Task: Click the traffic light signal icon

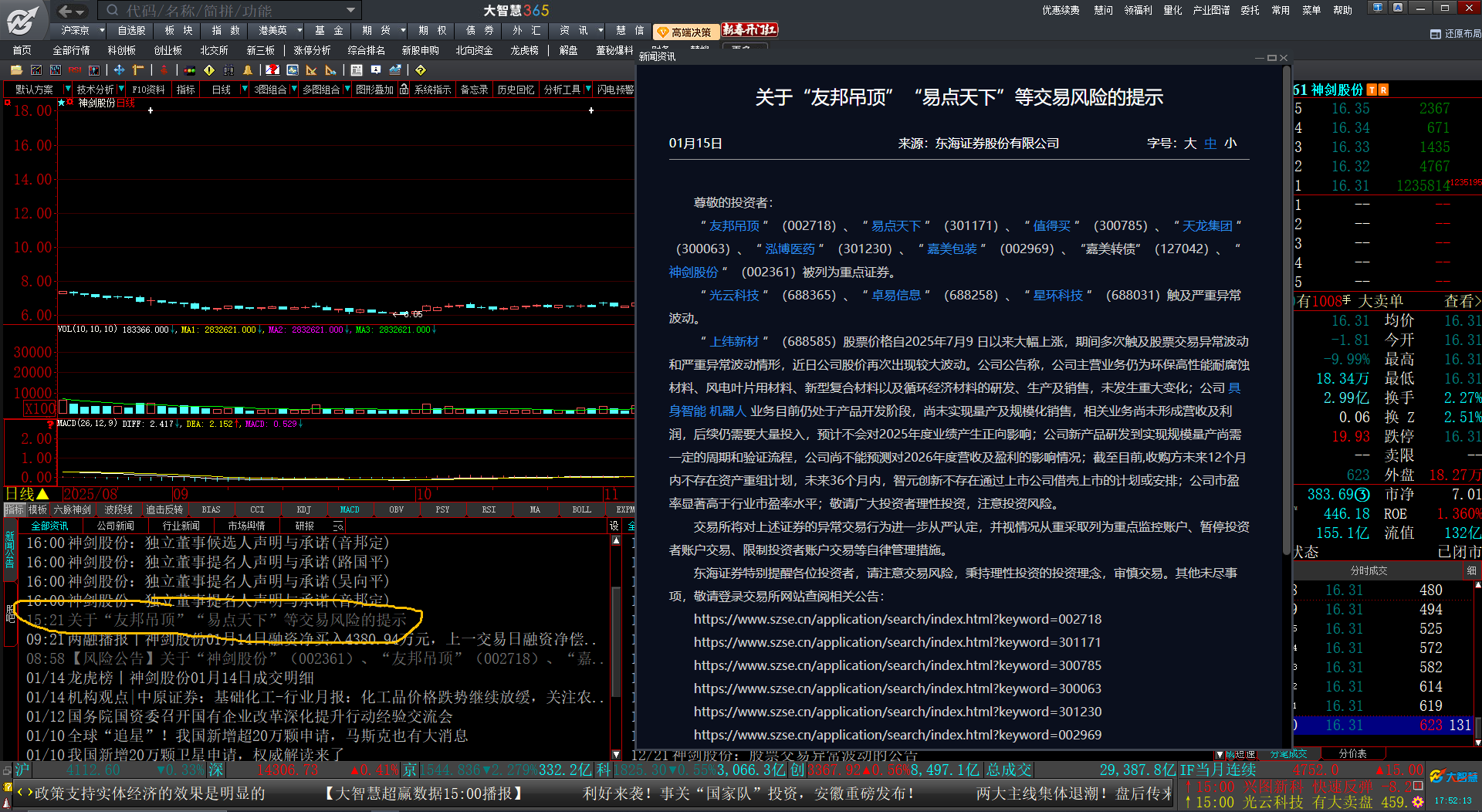Action: pos(189,70)
